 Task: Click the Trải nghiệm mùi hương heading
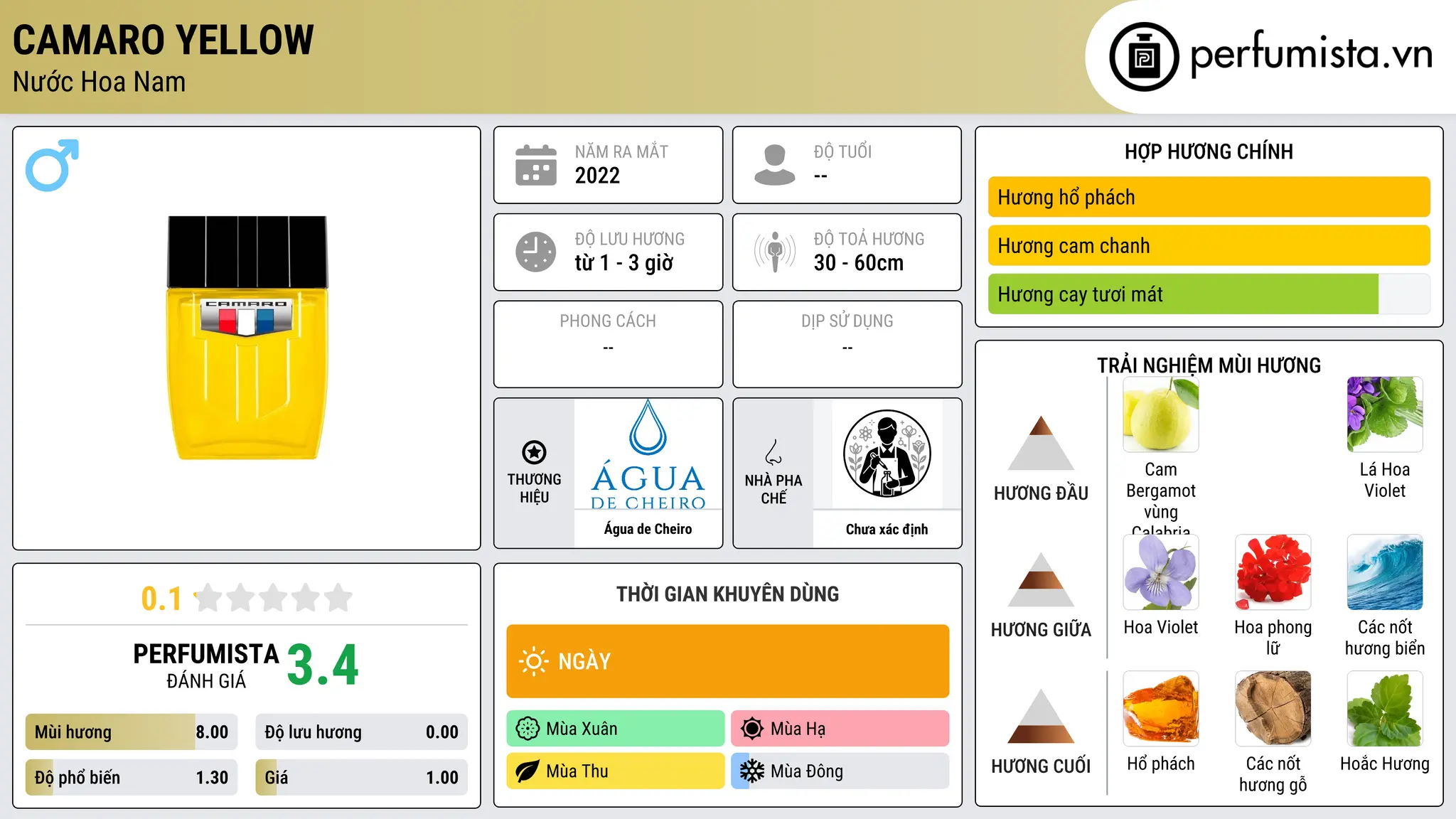tap(1209, 365)
